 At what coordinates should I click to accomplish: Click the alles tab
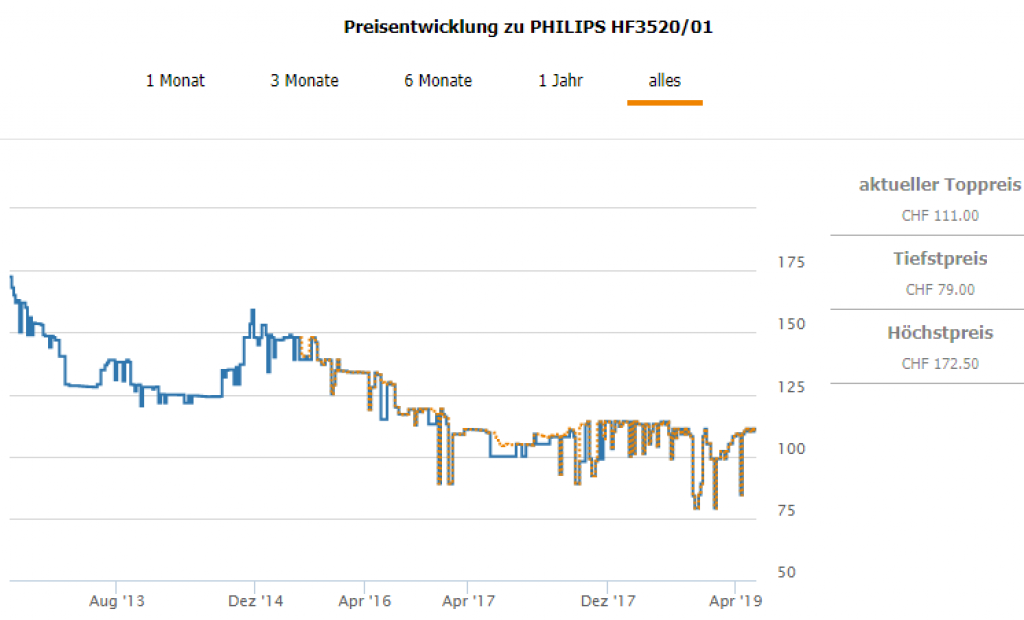click(x=665, y=81)
